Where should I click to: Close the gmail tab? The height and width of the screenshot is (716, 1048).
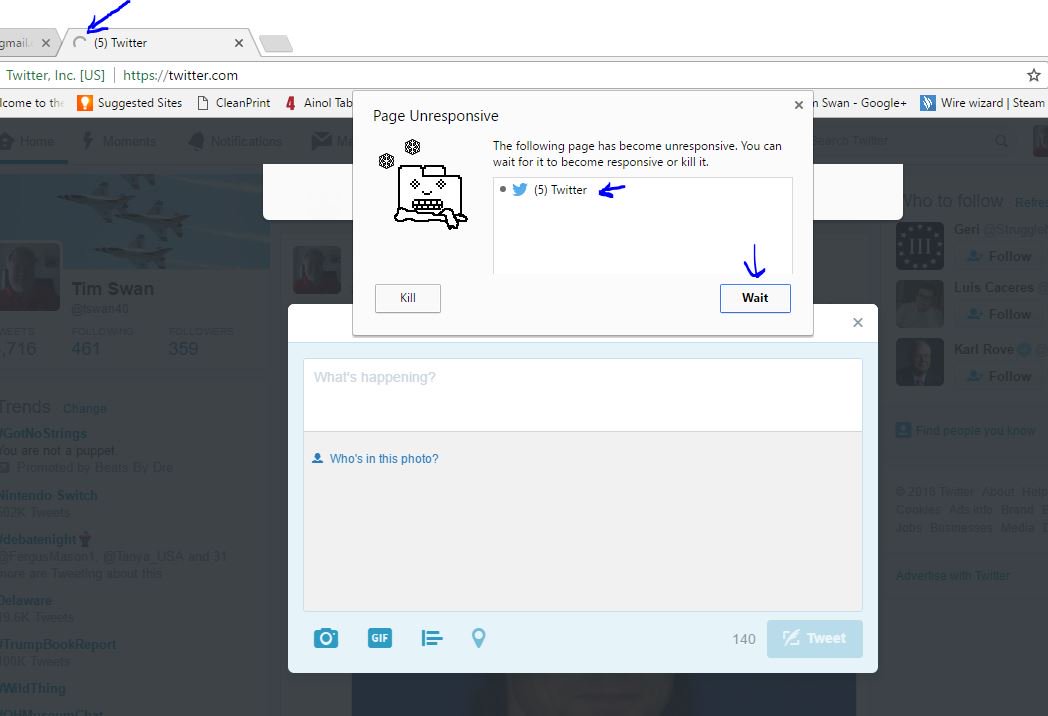[45, 43]
